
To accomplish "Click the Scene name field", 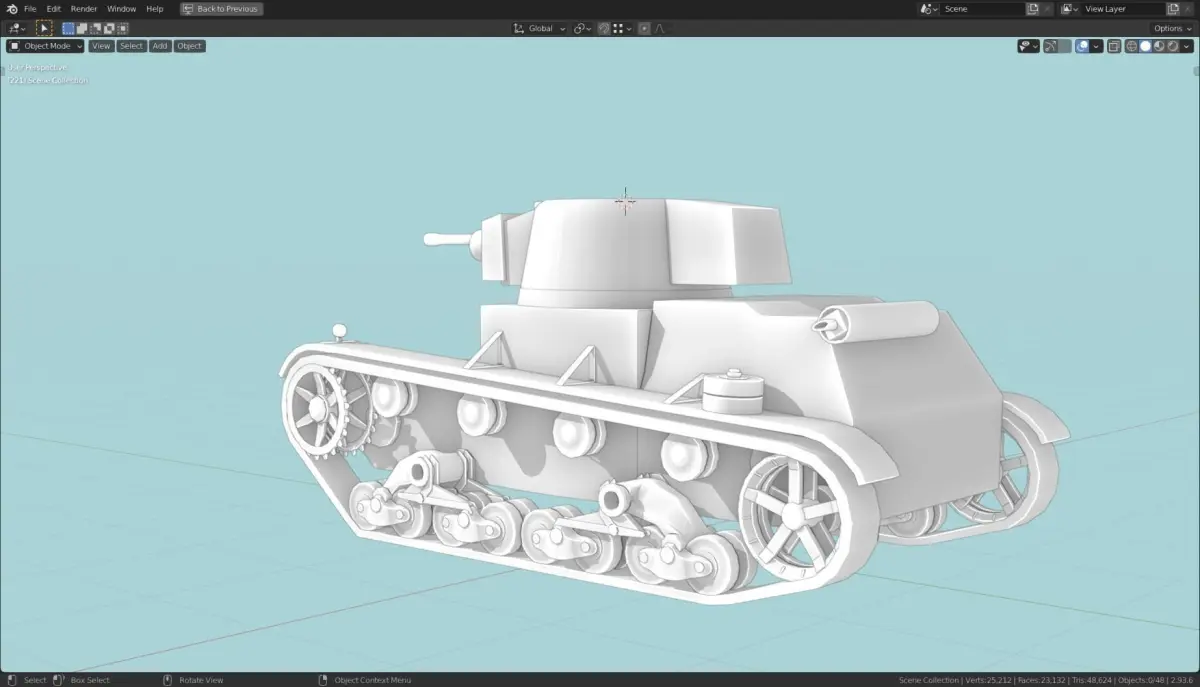I will pos(982,9).
